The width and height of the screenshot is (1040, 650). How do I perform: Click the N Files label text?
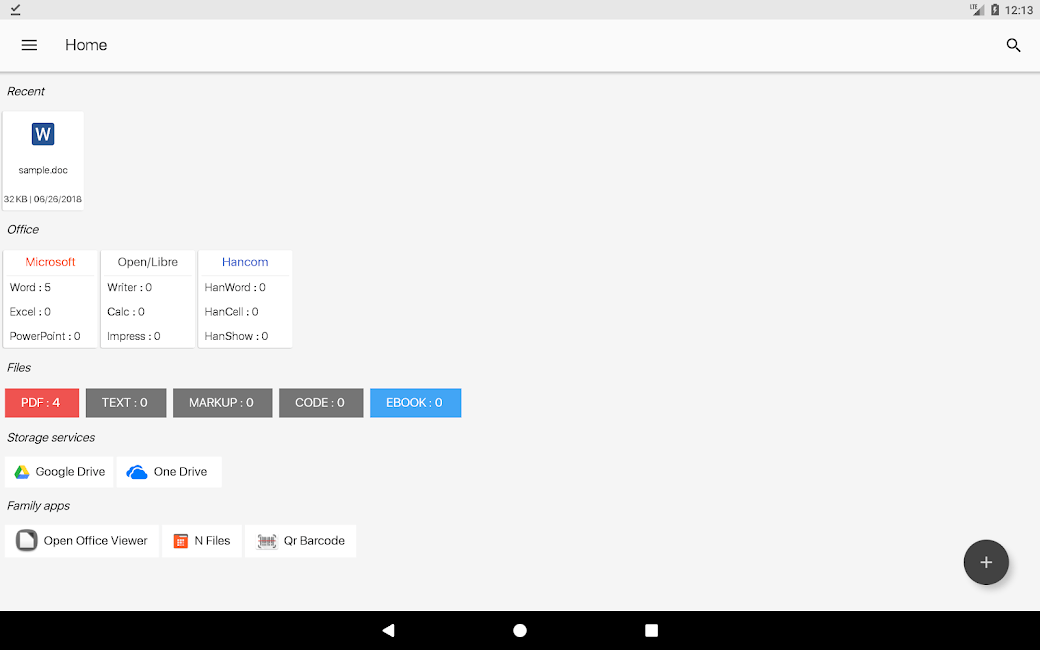(x=212, y=541)
